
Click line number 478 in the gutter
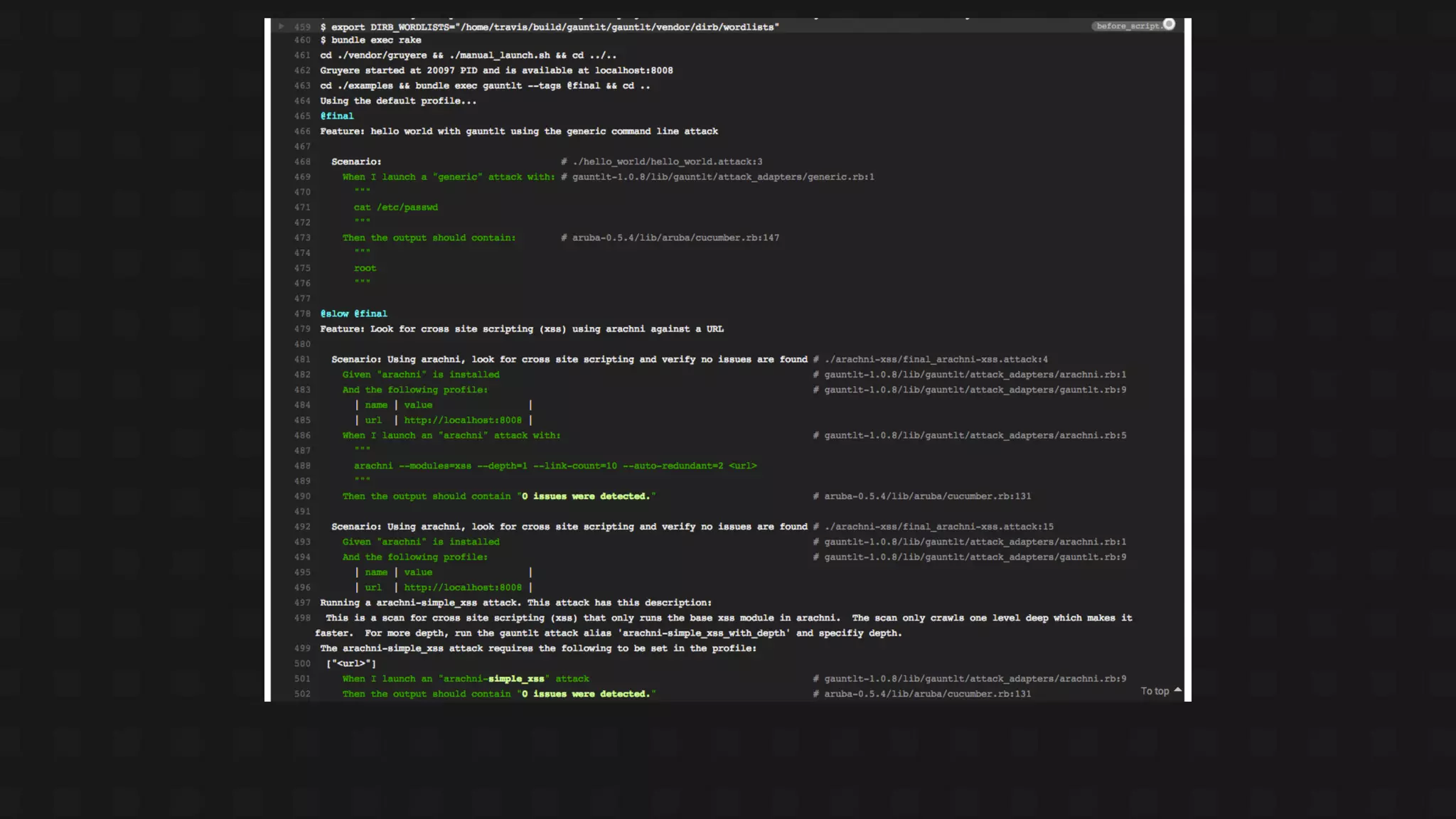click(x=302, y=314)
